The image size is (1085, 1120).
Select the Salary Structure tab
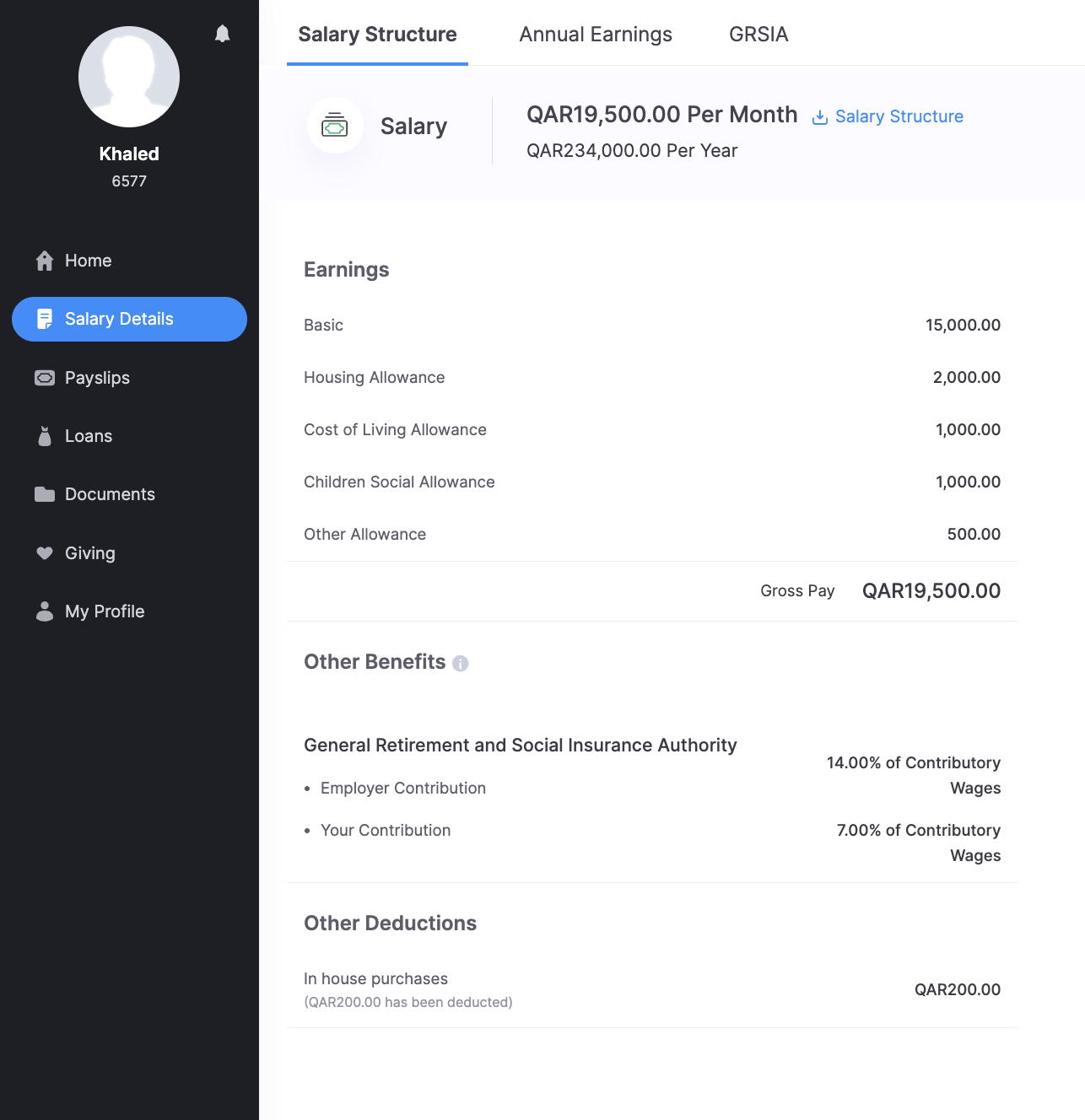click(x=377, y=35)
